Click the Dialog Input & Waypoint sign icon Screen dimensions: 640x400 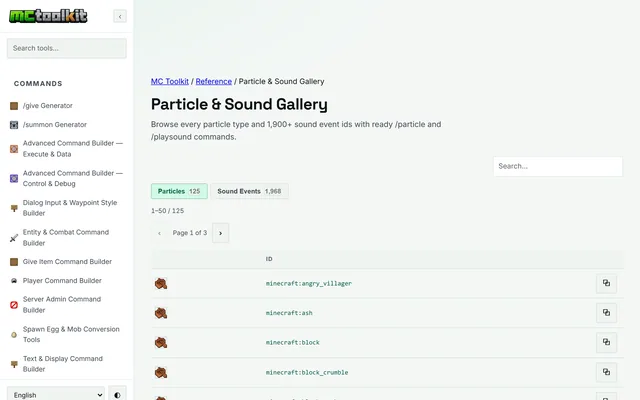14,208
